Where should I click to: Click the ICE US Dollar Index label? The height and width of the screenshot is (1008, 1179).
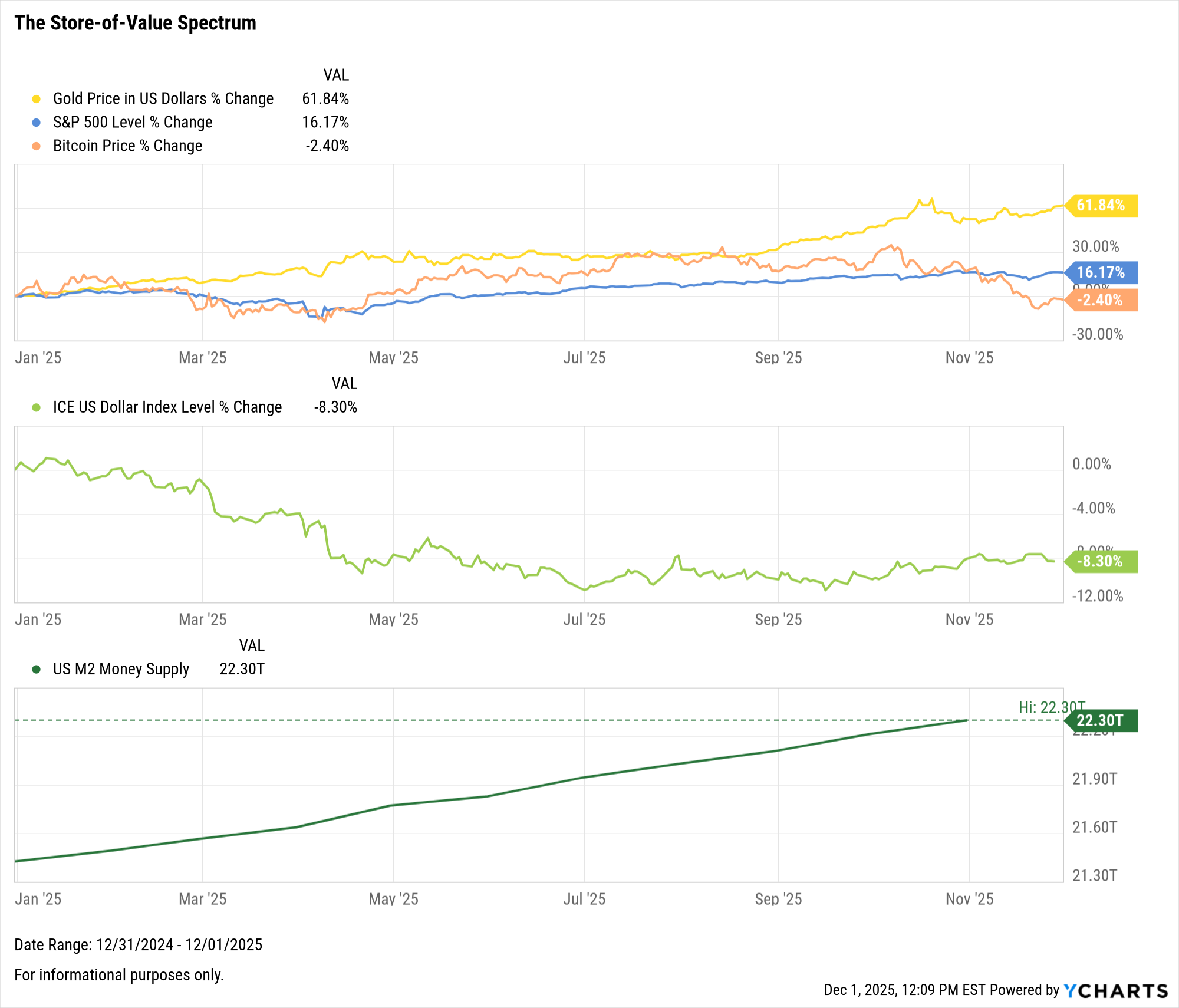167,407
